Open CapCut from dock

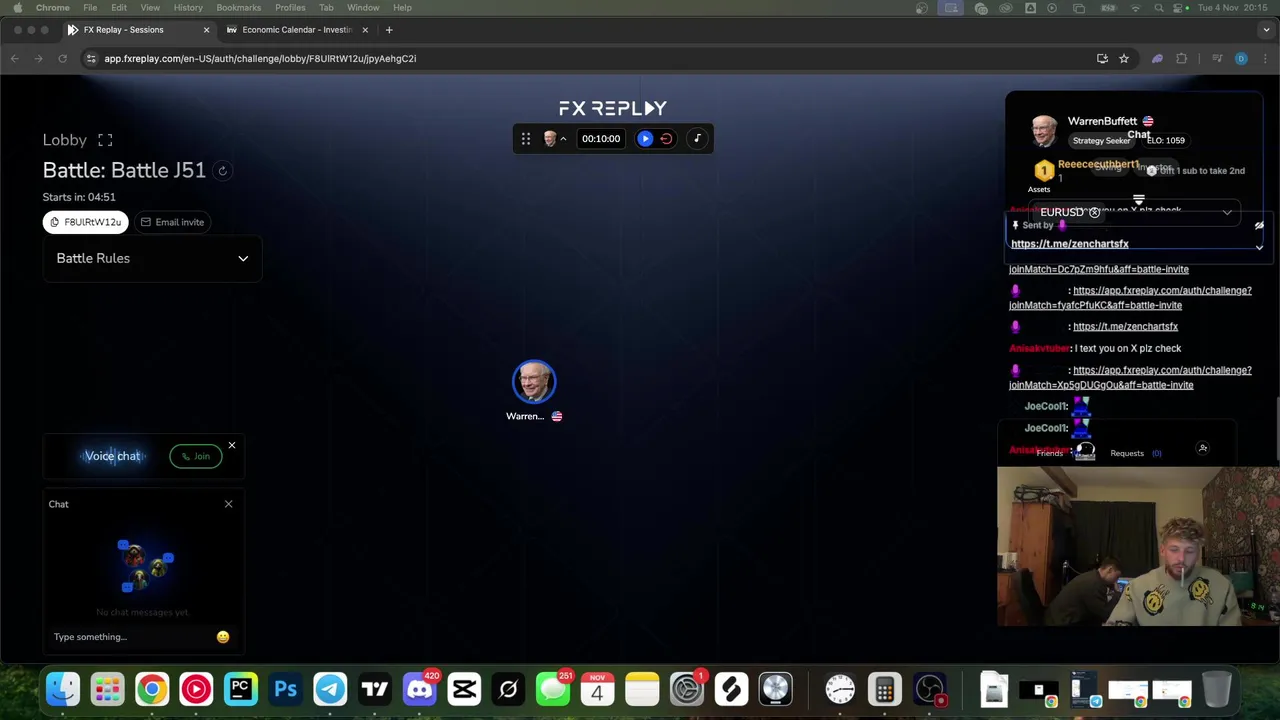tap(464, 689)
